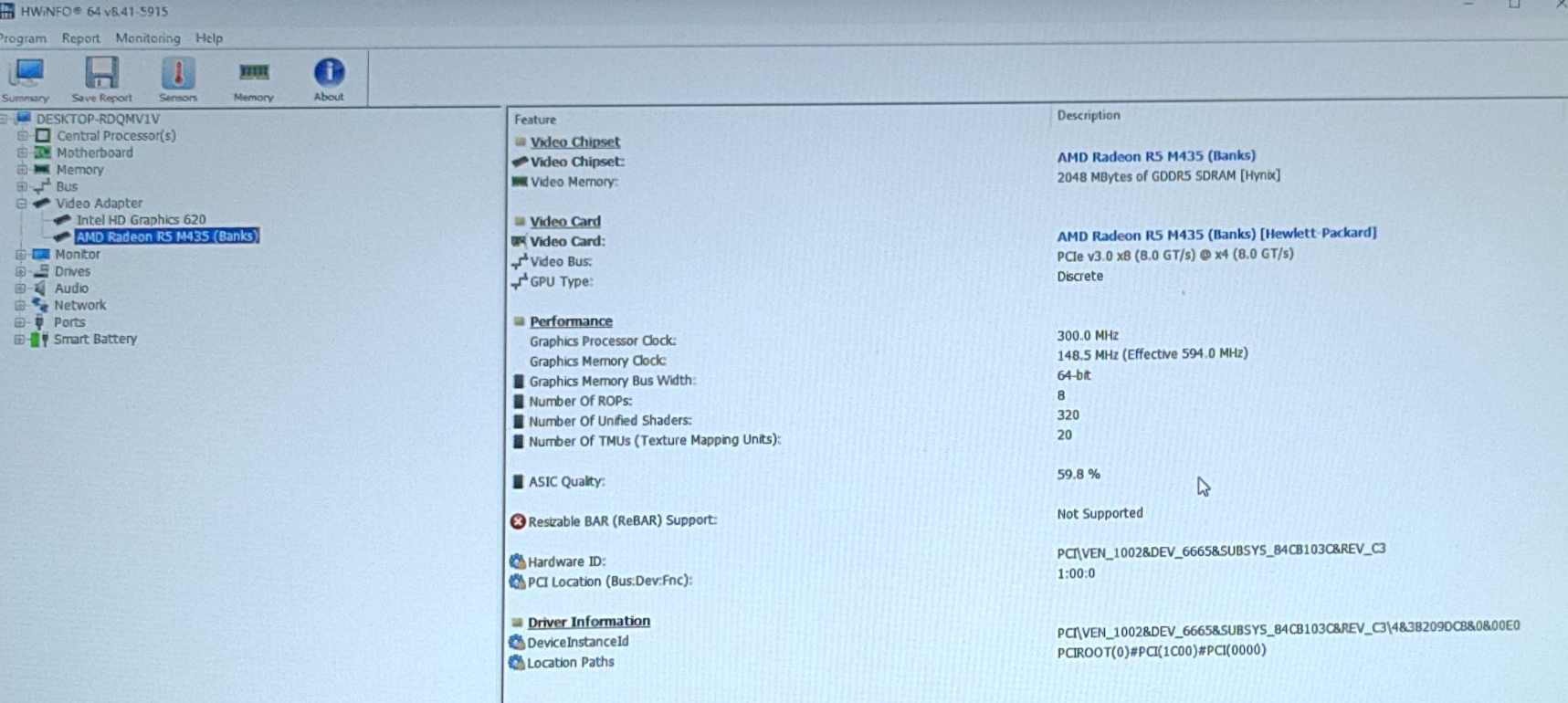
Task: Click the Ports tree icon
Action: (x=39, y=322)
